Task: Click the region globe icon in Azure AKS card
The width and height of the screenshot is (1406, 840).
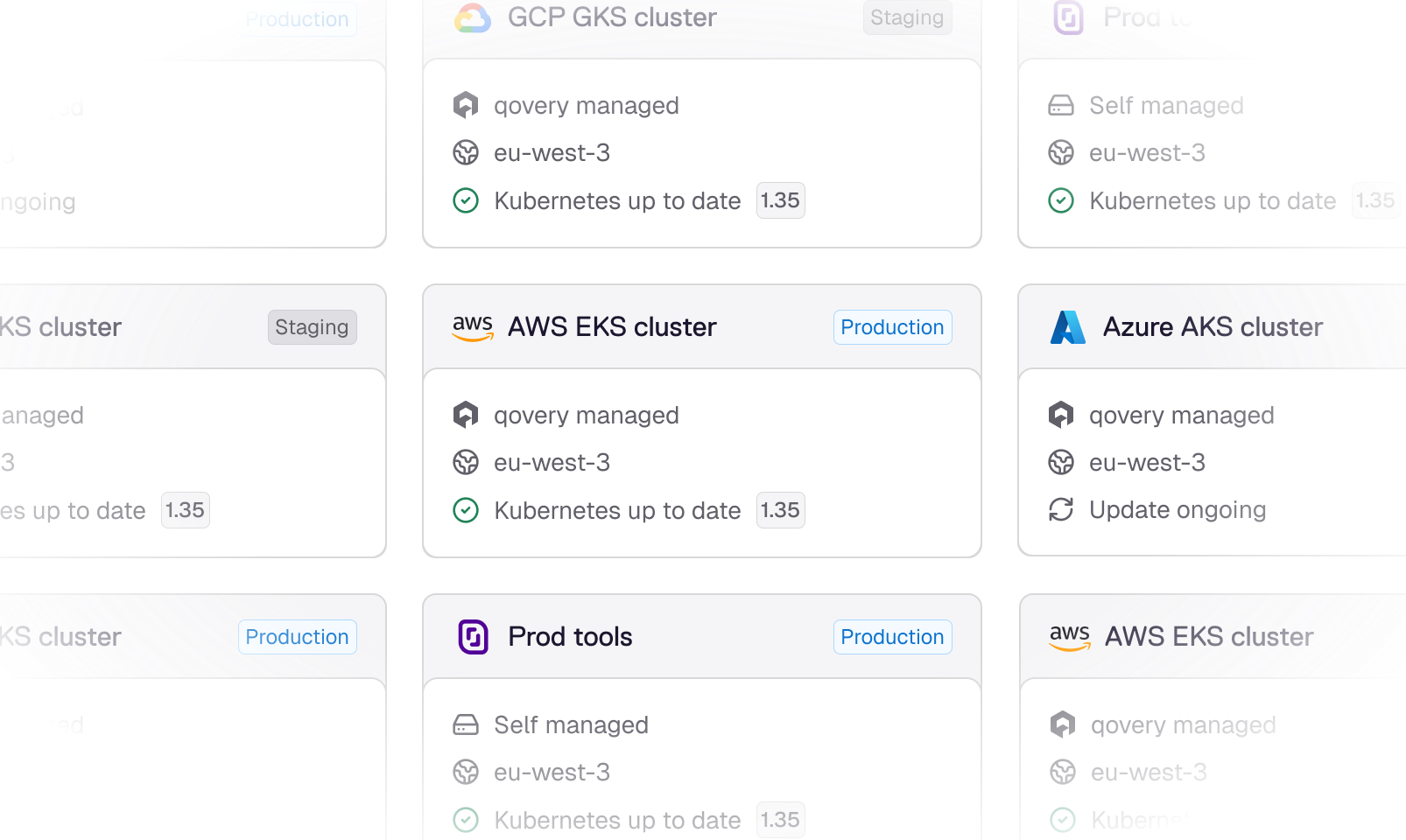Action: [1061, 462]
